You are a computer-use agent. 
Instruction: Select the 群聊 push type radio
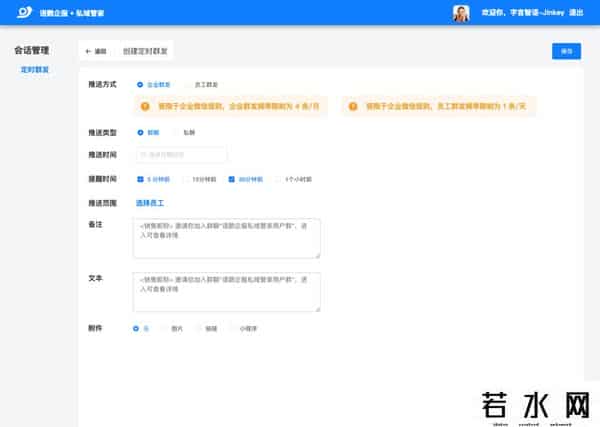click(140, 132)
